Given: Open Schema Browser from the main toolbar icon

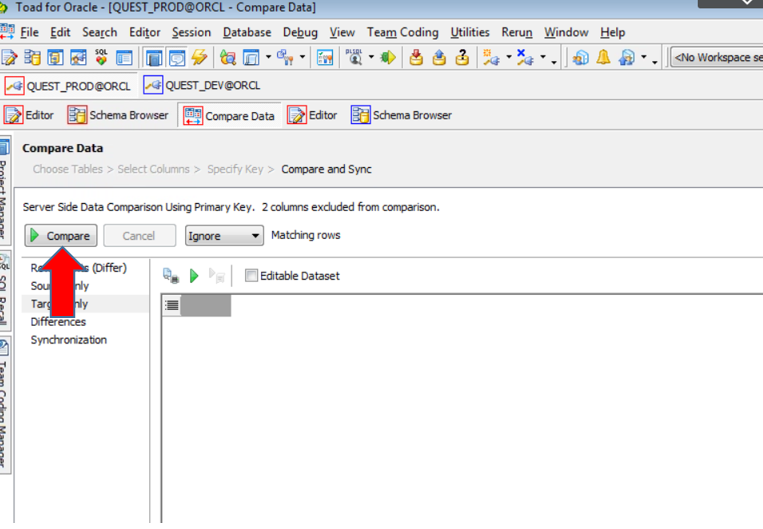Looking at the screenshot, I should (32, 57).
